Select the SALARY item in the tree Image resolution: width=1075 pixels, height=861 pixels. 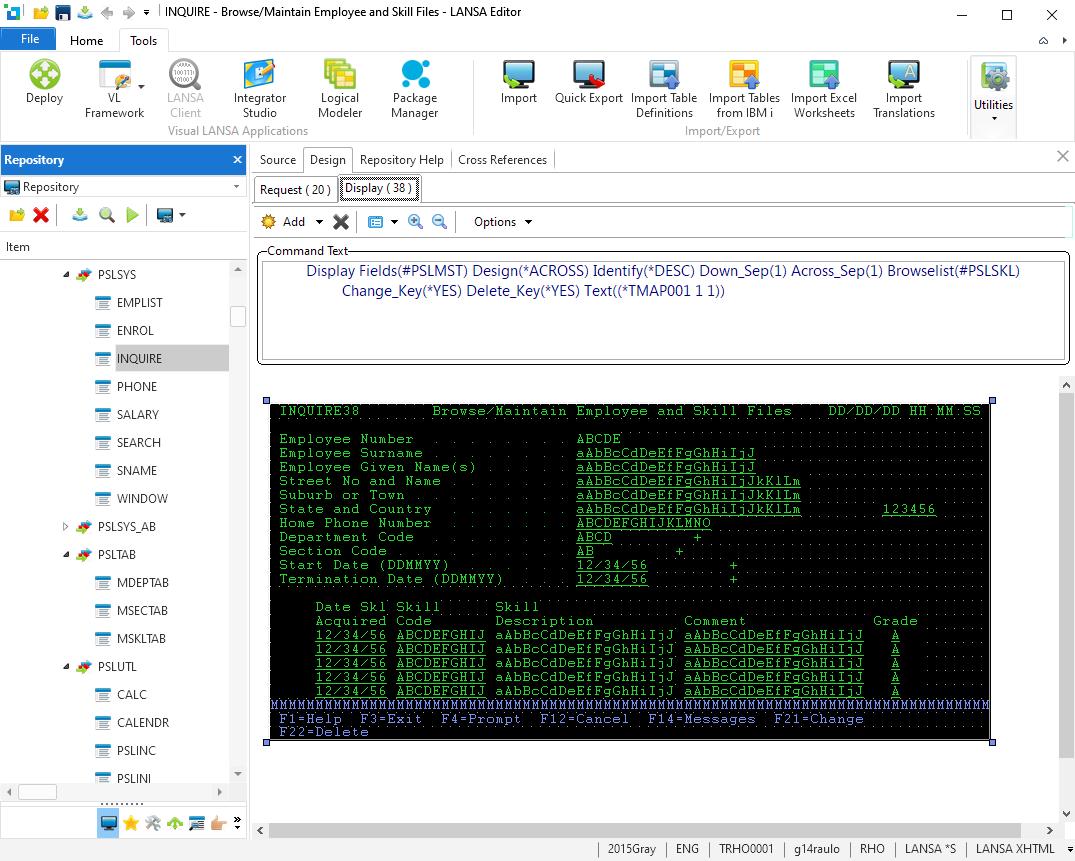pos(138,415)
